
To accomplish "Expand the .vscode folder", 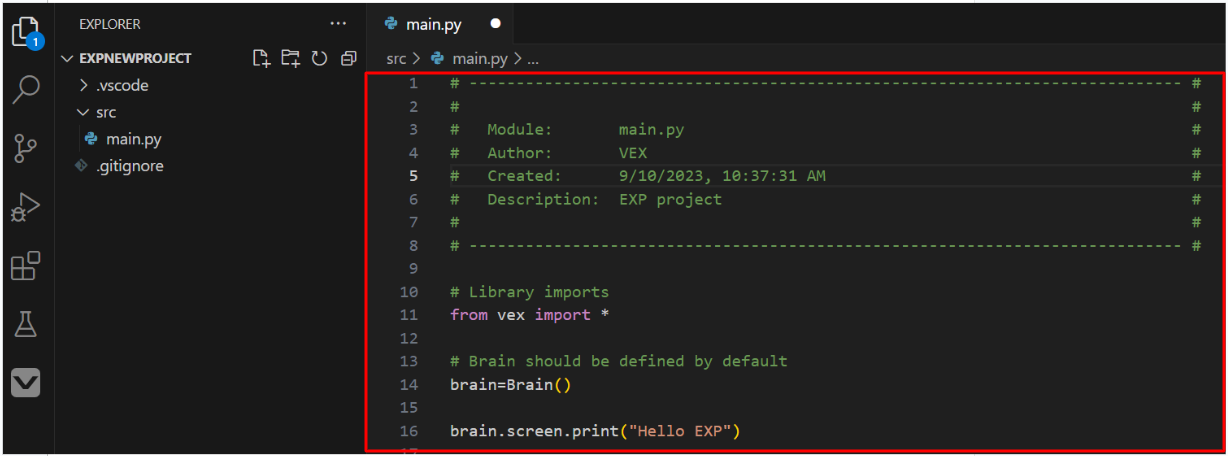I will click(122, 85).
